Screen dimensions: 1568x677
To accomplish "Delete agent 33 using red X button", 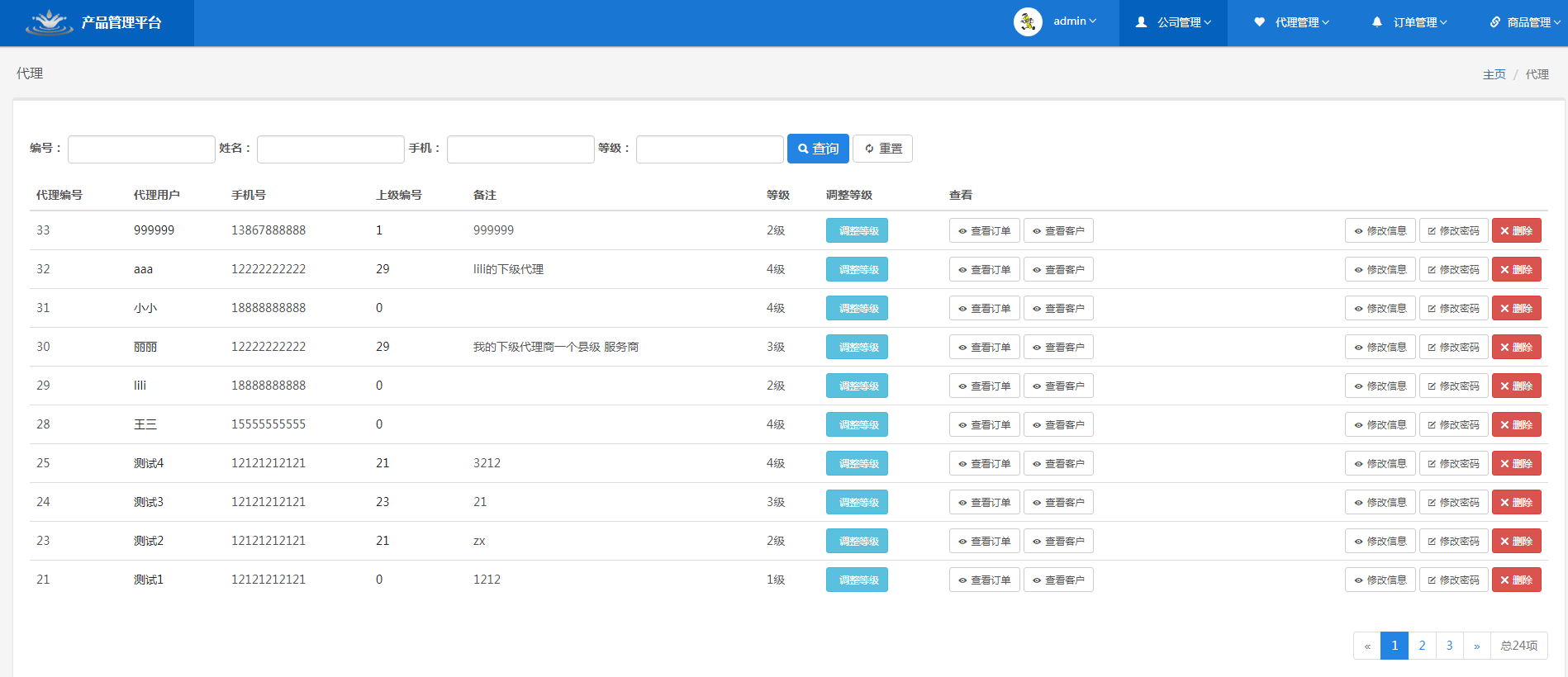I will 1516,231.
